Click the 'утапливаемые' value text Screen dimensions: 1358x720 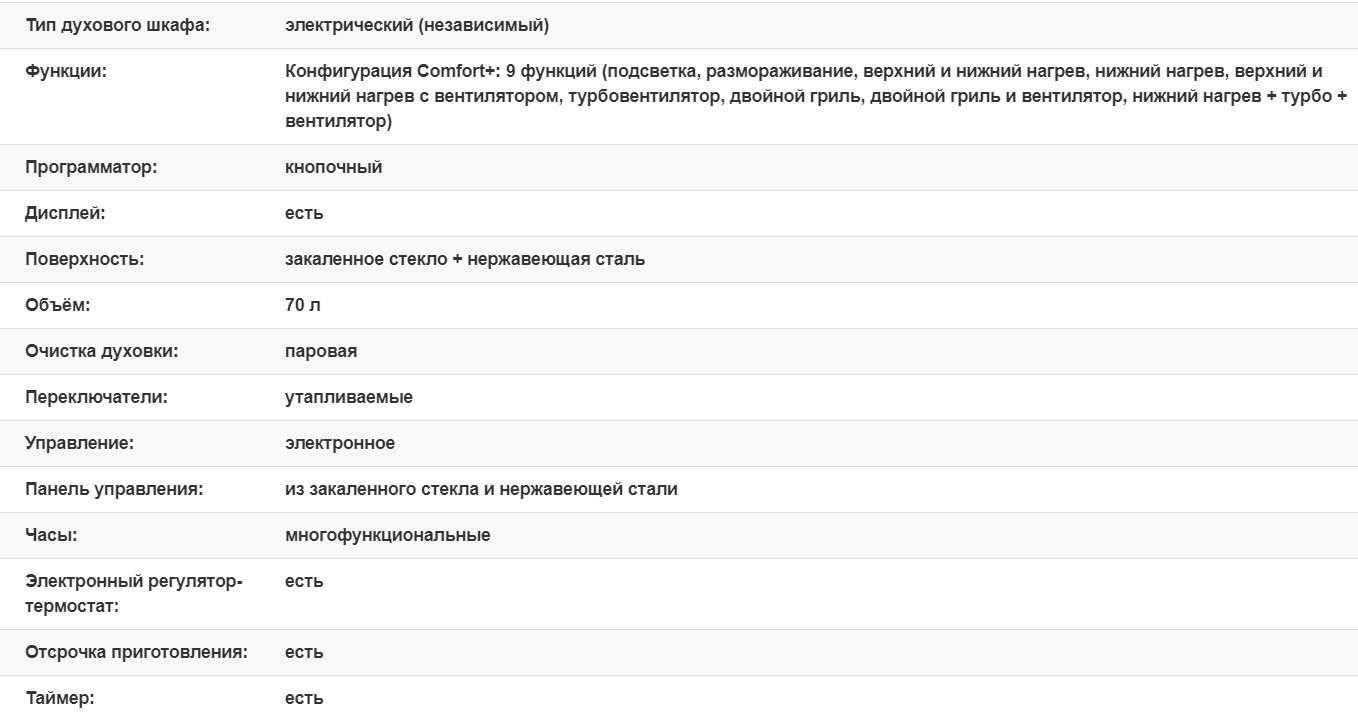348,398
